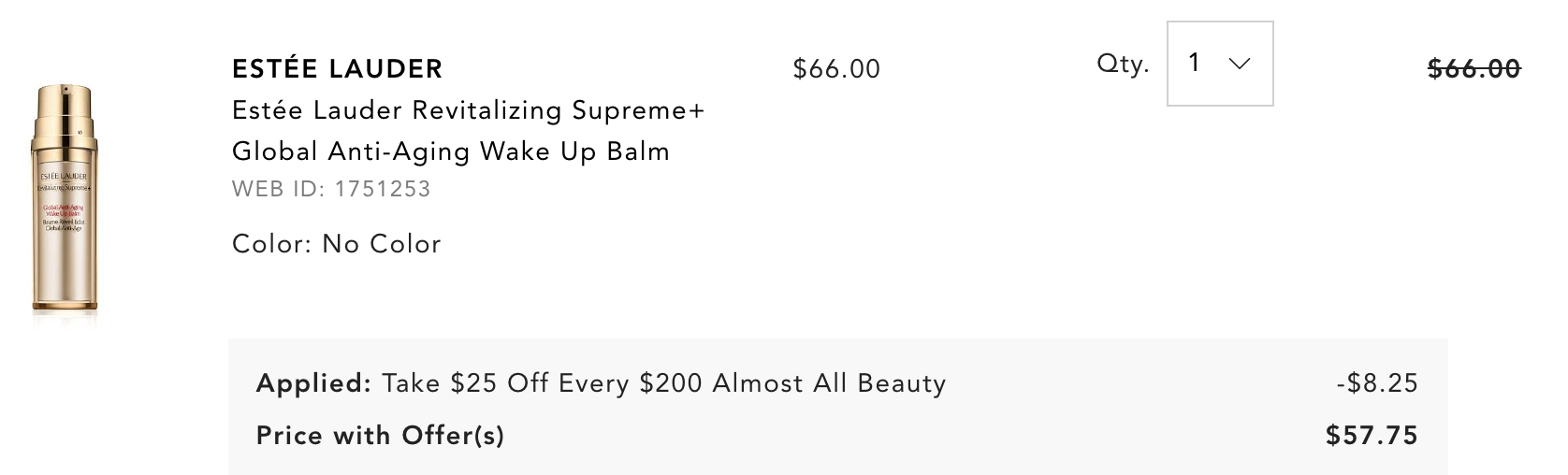Open the Qty dropdown

click(1220, 64)
